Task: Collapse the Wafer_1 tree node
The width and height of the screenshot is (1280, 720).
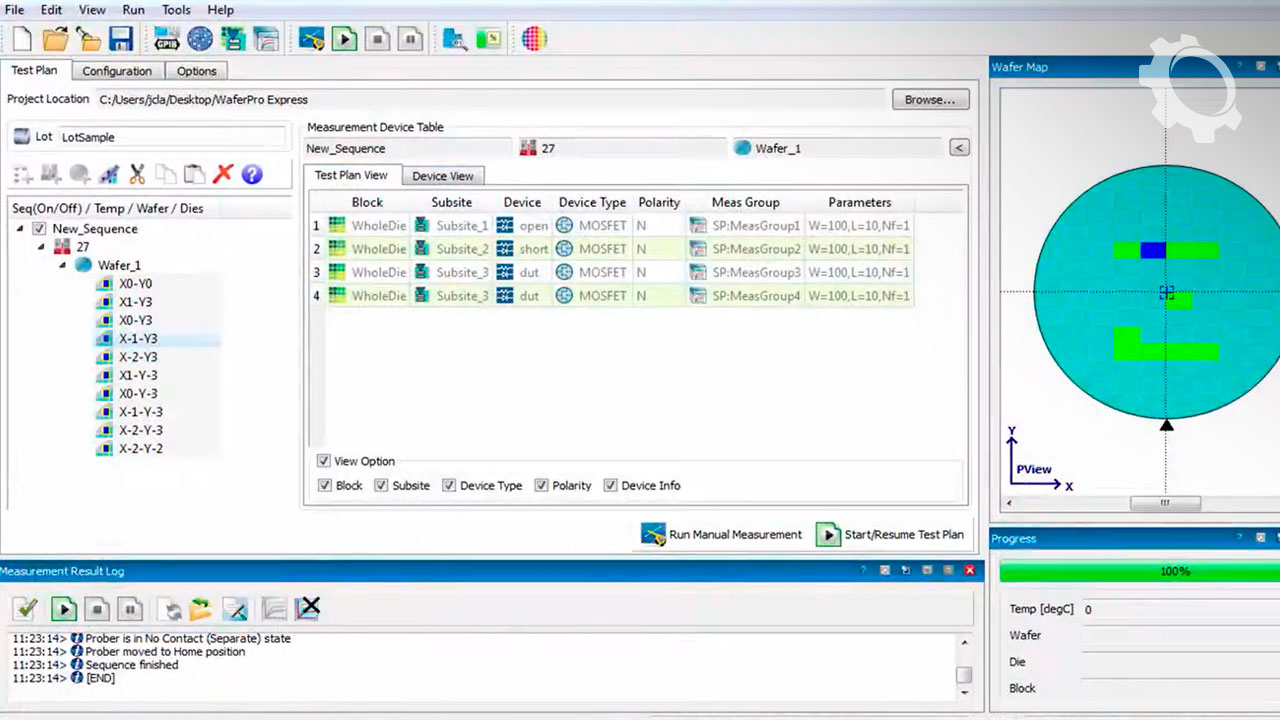Action: click(64, 266)
